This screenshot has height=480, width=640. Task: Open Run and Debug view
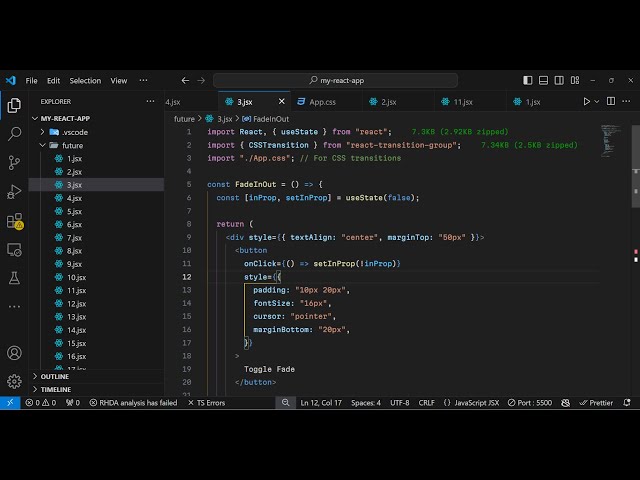14,191
